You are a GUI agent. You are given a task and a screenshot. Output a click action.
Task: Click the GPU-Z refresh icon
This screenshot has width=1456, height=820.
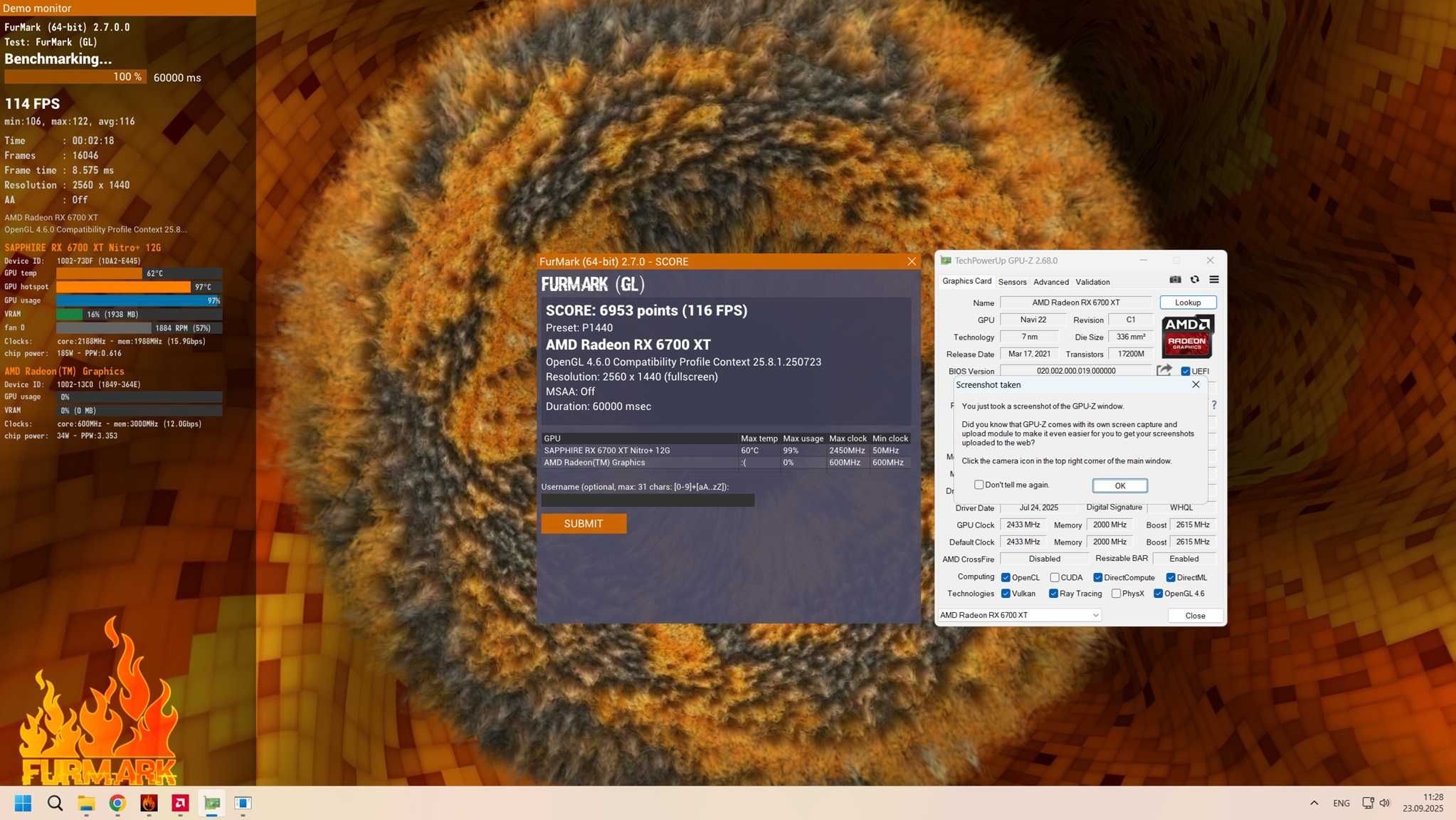[1195, 280]
